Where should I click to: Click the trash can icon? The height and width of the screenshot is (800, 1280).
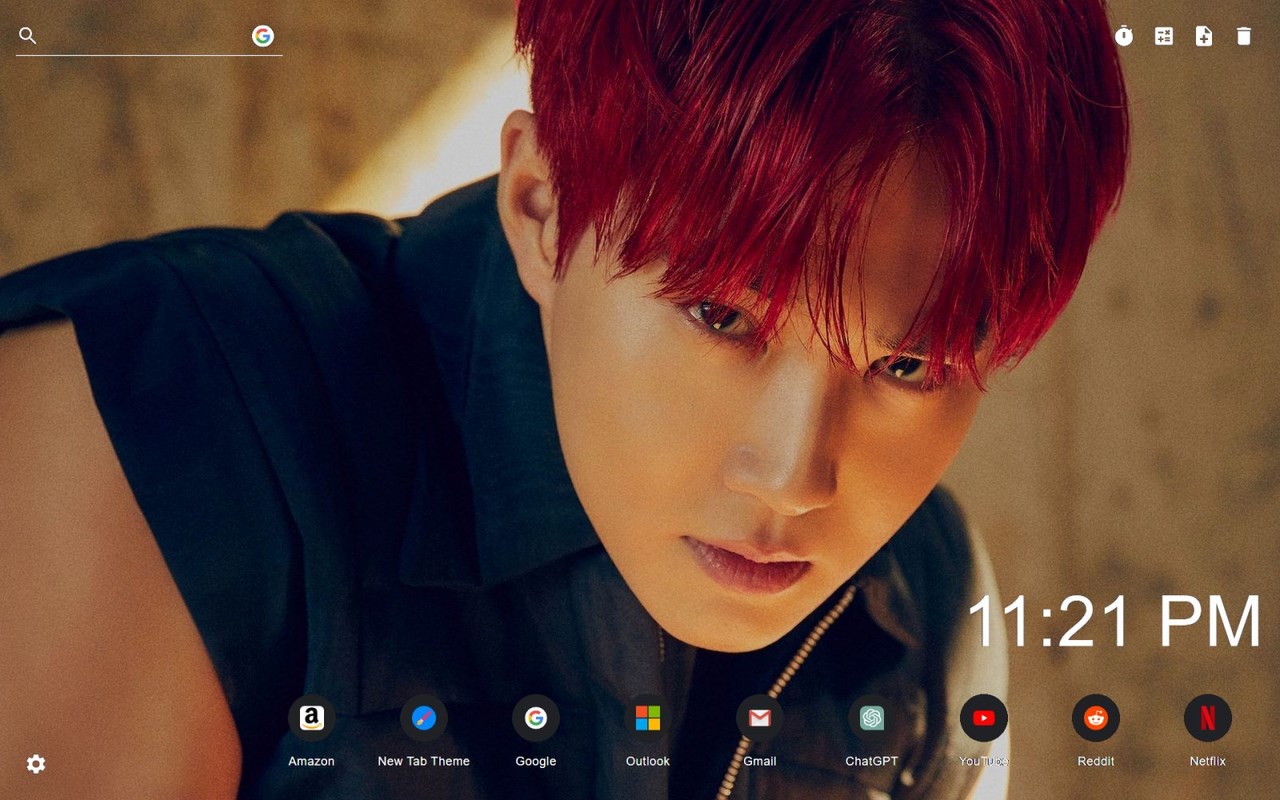(1244, 36)
